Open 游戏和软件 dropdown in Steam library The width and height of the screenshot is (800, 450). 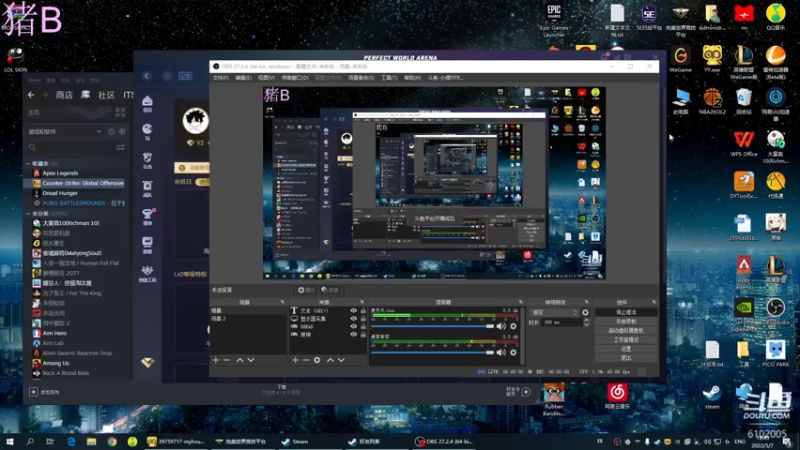65,132
